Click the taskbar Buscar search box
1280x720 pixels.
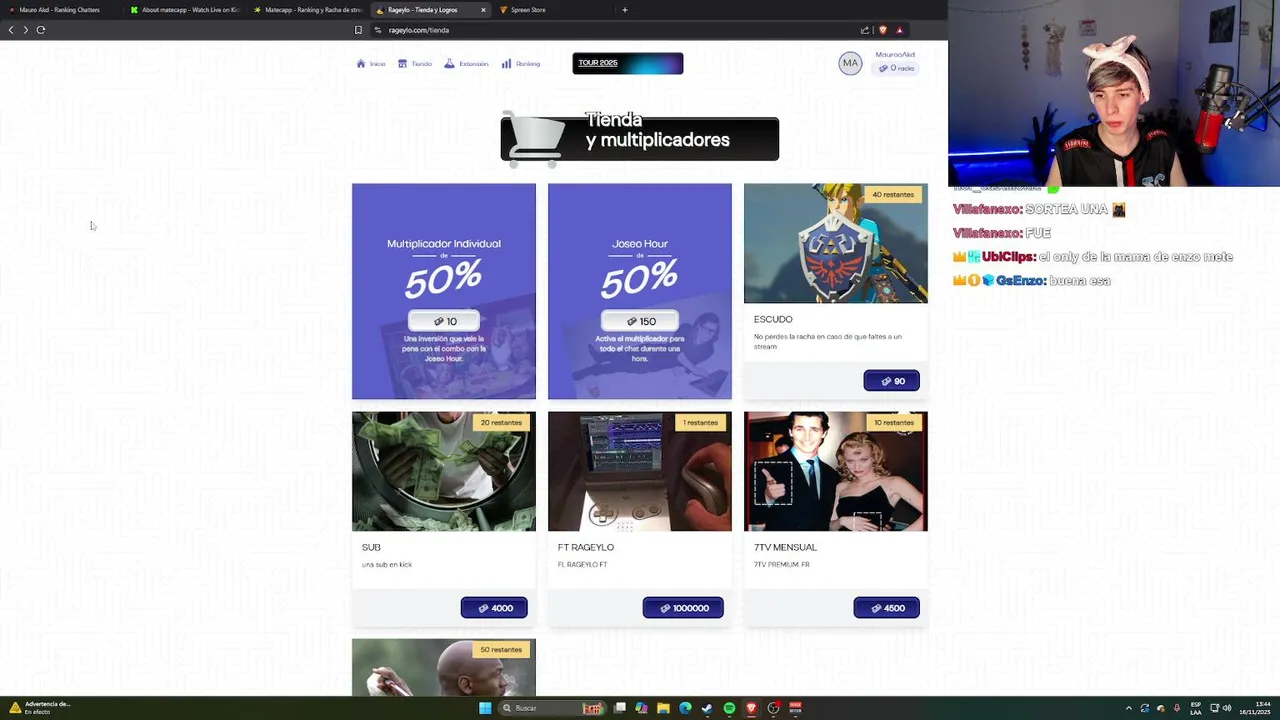[x=553, y=708]
